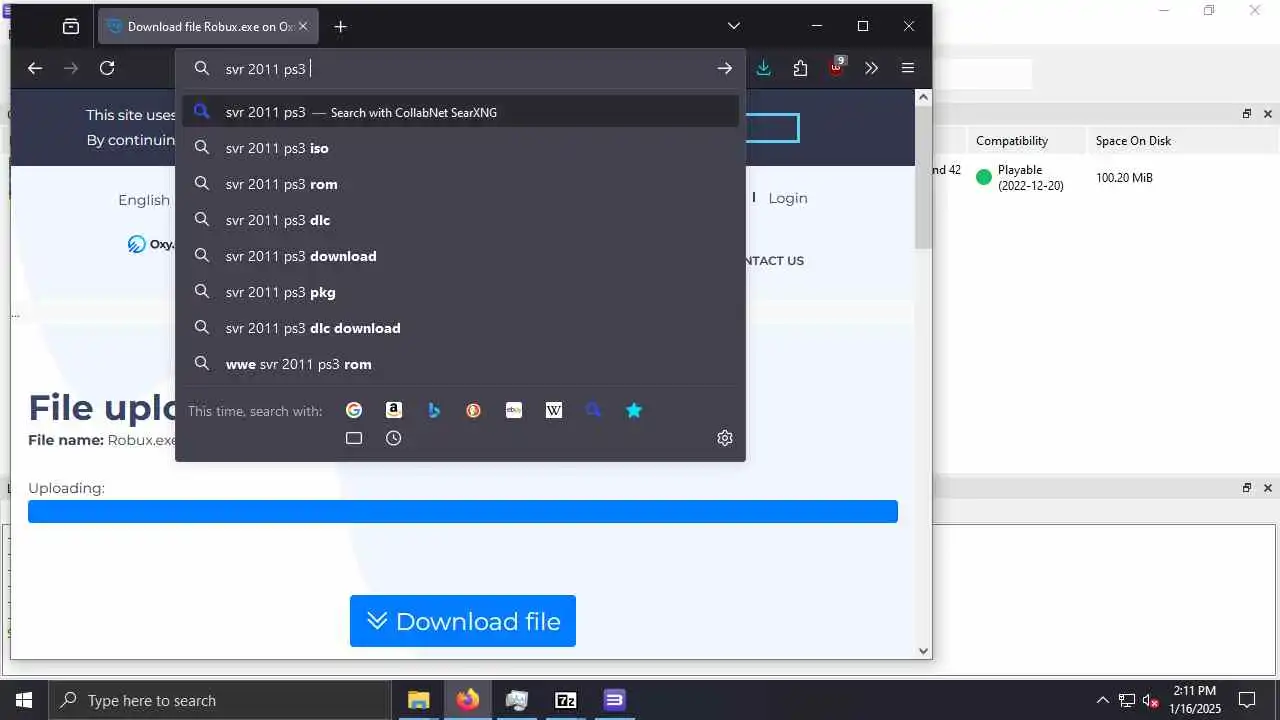The image size is (1280, 720).
Task: Reload the current page
Action: 107,68
